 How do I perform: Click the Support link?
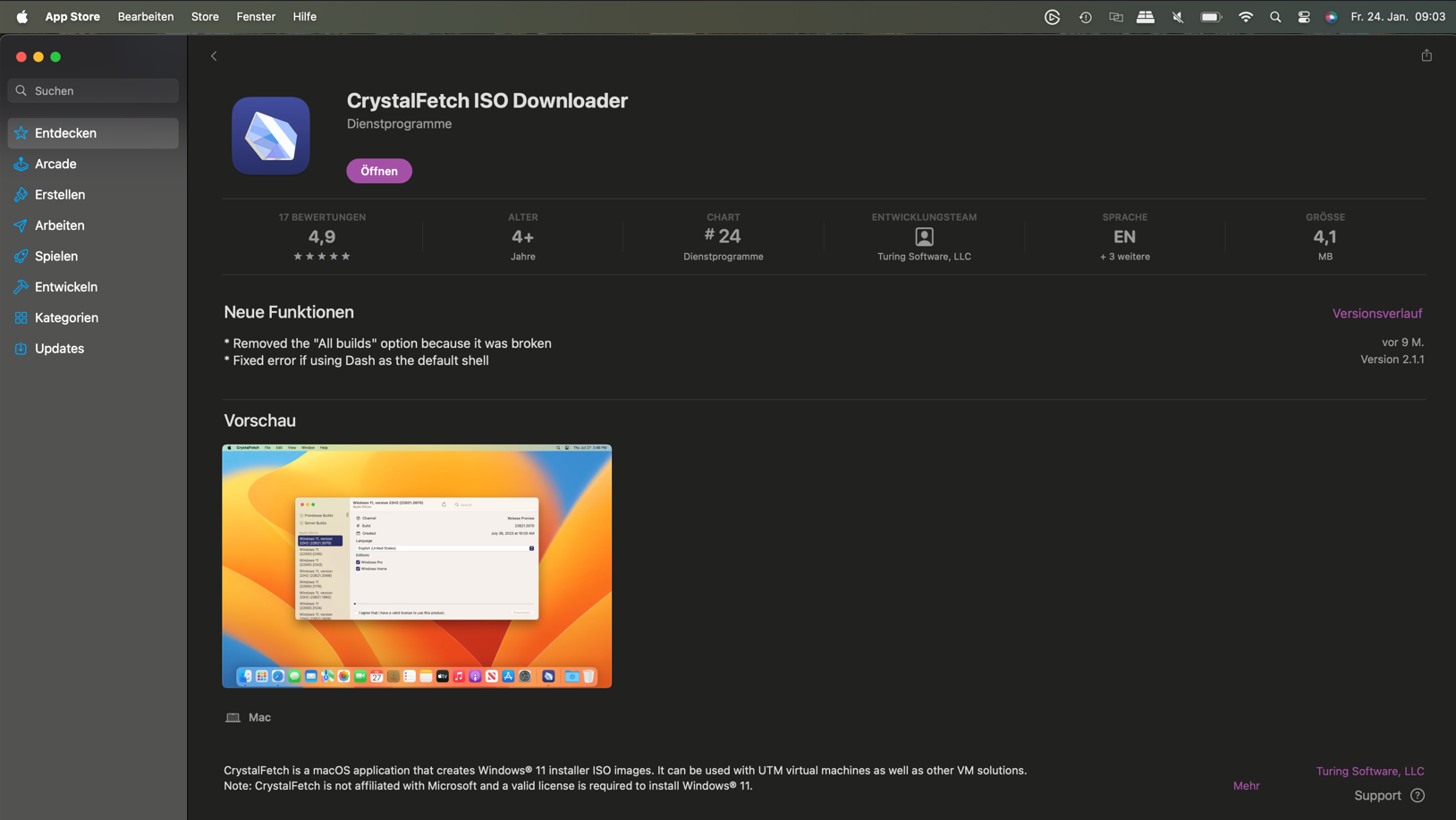[x=1377, y=796]
